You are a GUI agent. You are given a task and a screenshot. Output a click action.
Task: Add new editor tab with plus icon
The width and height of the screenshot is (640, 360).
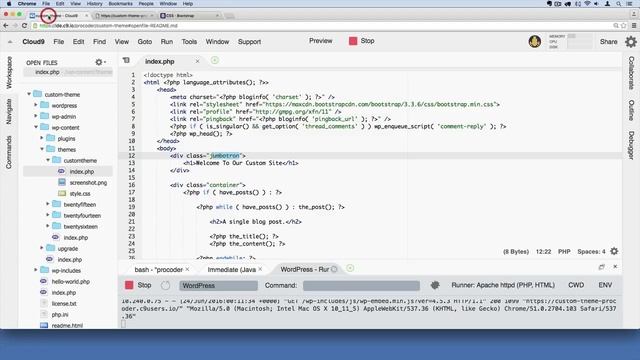pyautogui.click(x=215, y=61)
